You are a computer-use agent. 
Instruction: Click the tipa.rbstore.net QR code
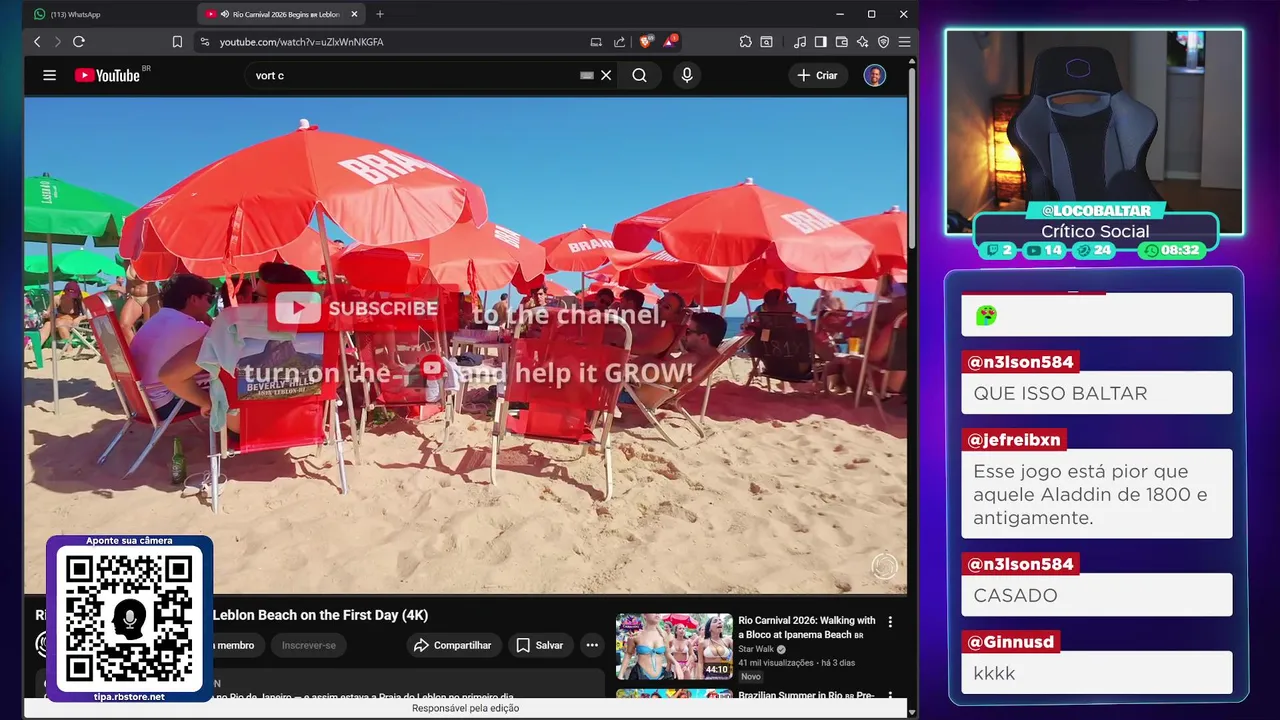(x=129, y=618)
